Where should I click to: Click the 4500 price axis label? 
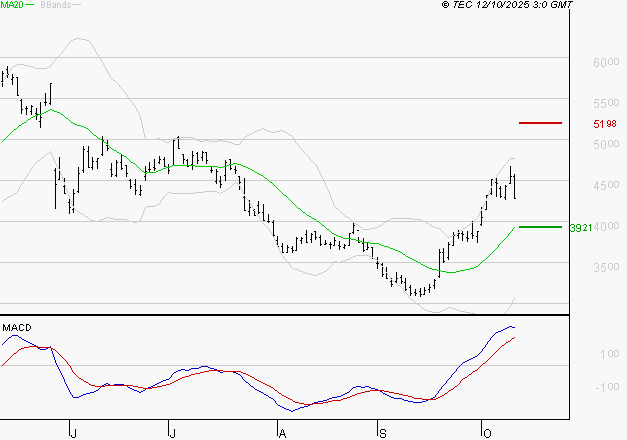[x=606, y=185]
